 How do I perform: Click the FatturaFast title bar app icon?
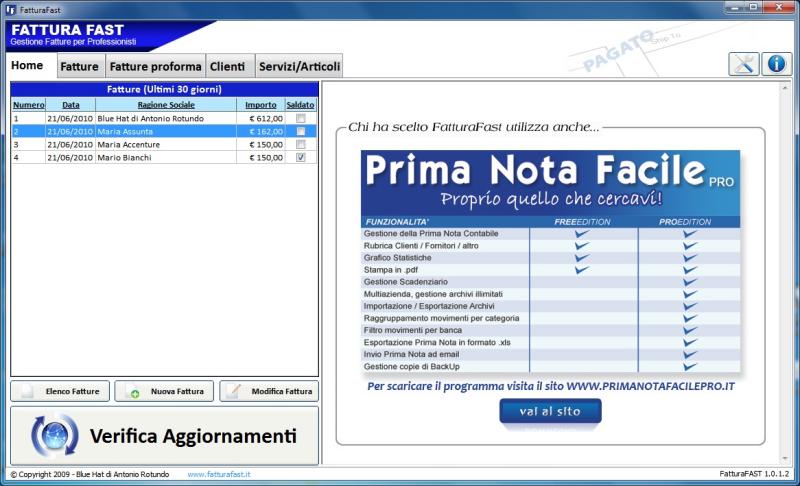tap(10, 9)
